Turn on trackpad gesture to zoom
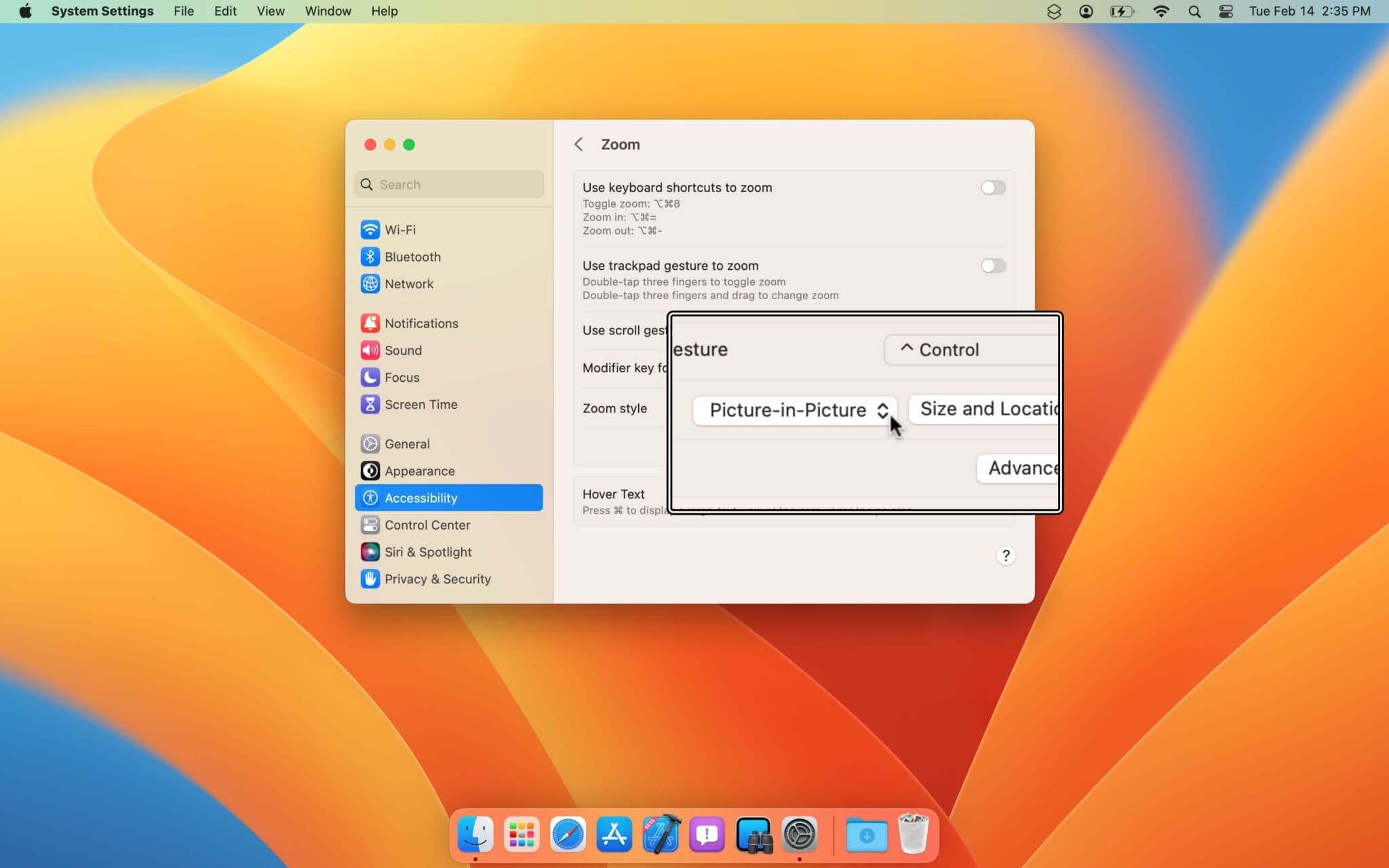This screenshot has height=868, width=1389. pyautogui.click(x=992, y=266)
